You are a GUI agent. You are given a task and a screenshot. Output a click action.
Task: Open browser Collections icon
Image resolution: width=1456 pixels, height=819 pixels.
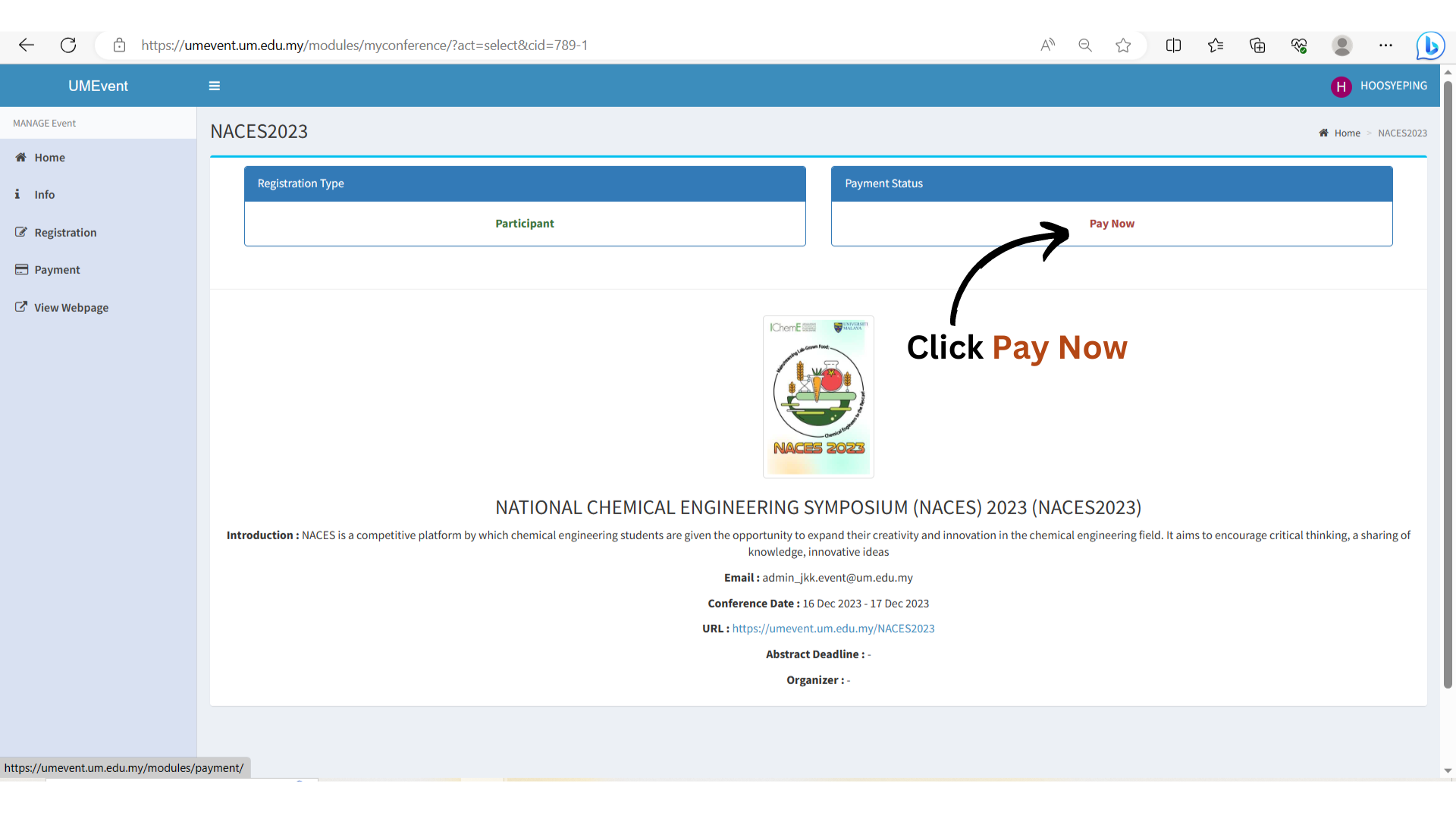click(1257, 45)
